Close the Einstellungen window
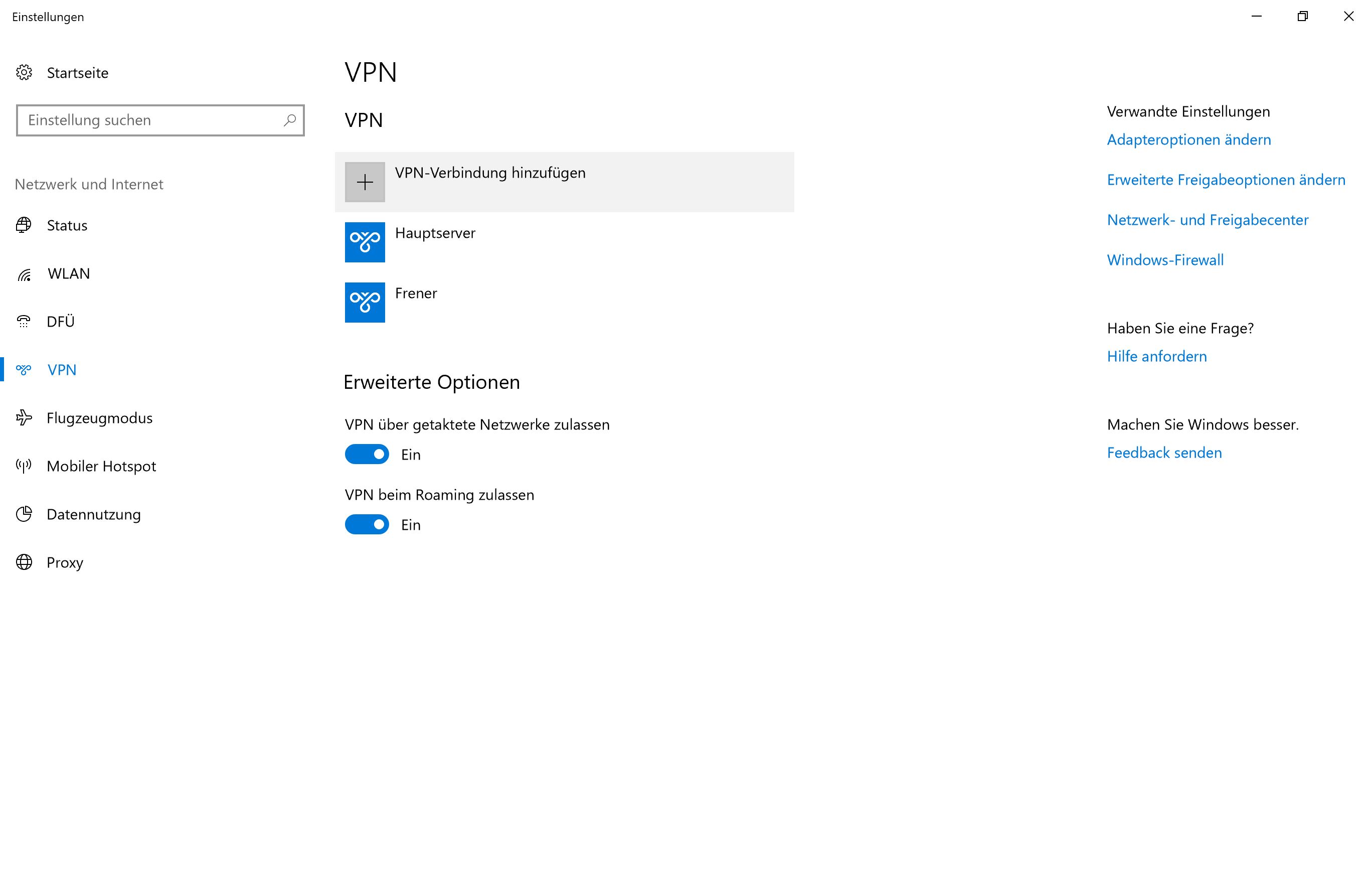The width and height of the screenshot is (1372, 875). pyautogui.click(x=1348, y=17)
